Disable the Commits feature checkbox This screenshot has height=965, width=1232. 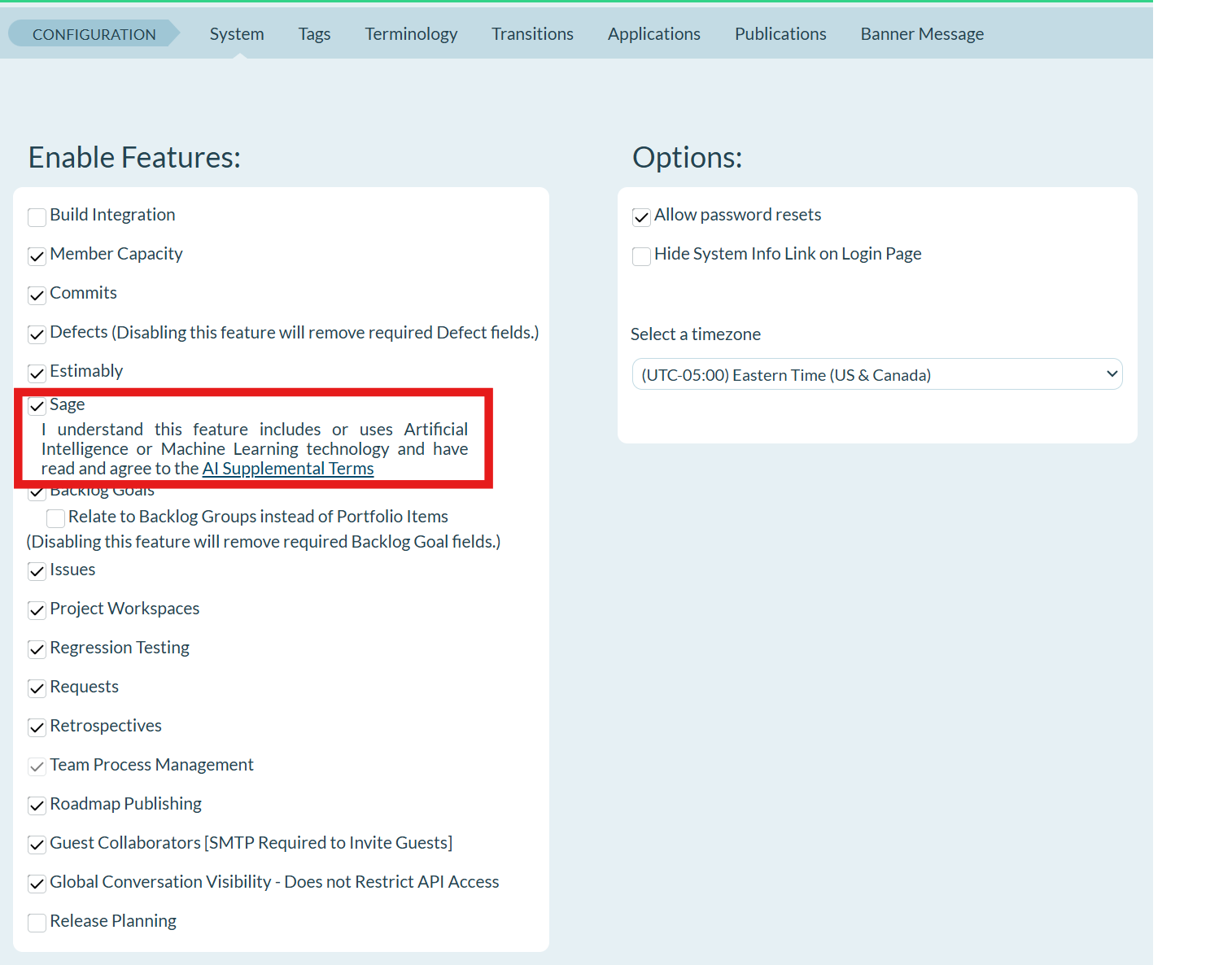pos(37,295)
